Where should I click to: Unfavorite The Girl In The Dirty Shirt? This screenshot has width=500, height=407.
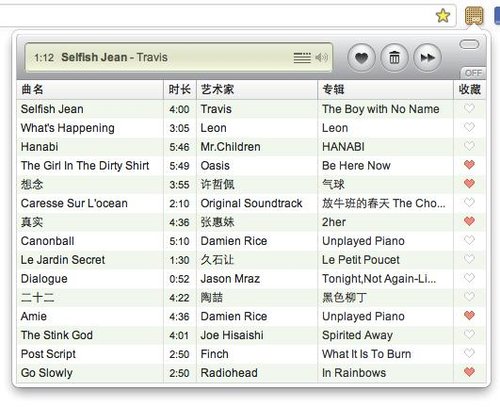coord(469,165)
